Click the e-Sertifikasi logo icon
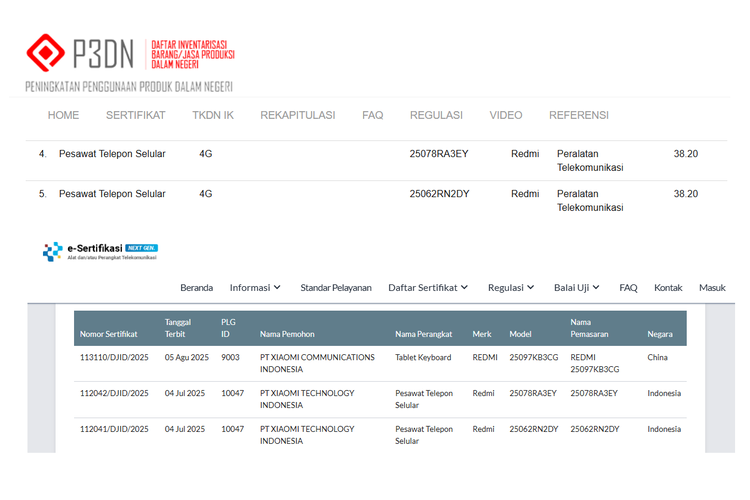Screen dimensions: 750x500 (x=53, y=252)
